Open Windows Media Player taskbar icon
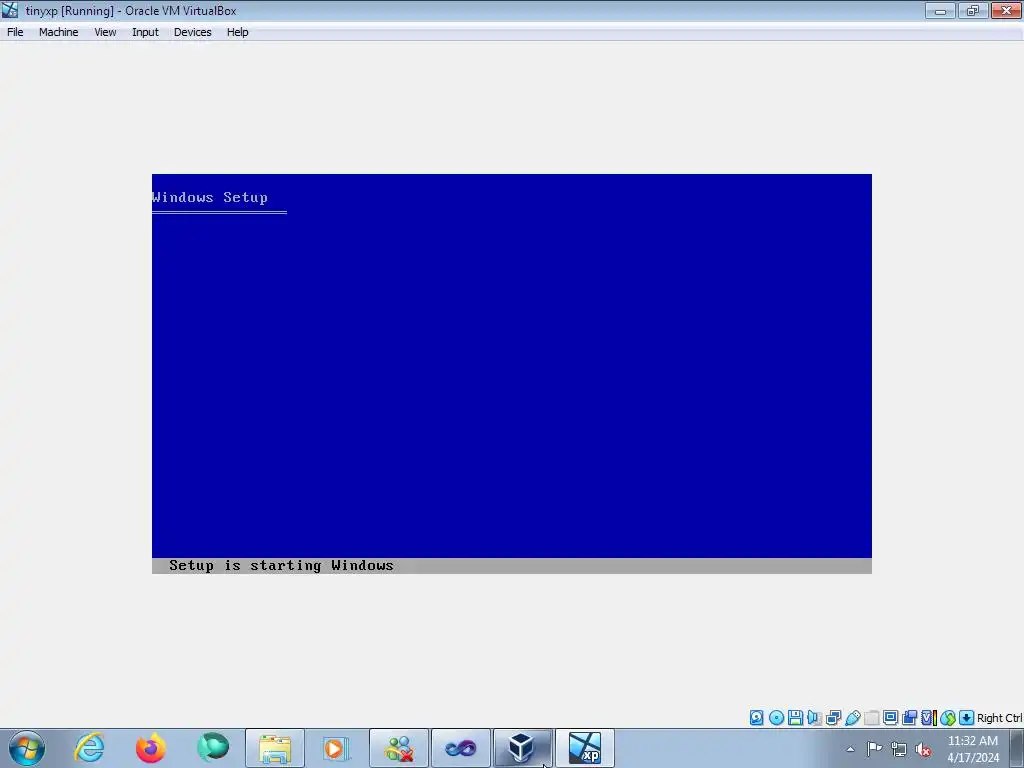Screen dimensions: 1024x768 tap(336, 748)
